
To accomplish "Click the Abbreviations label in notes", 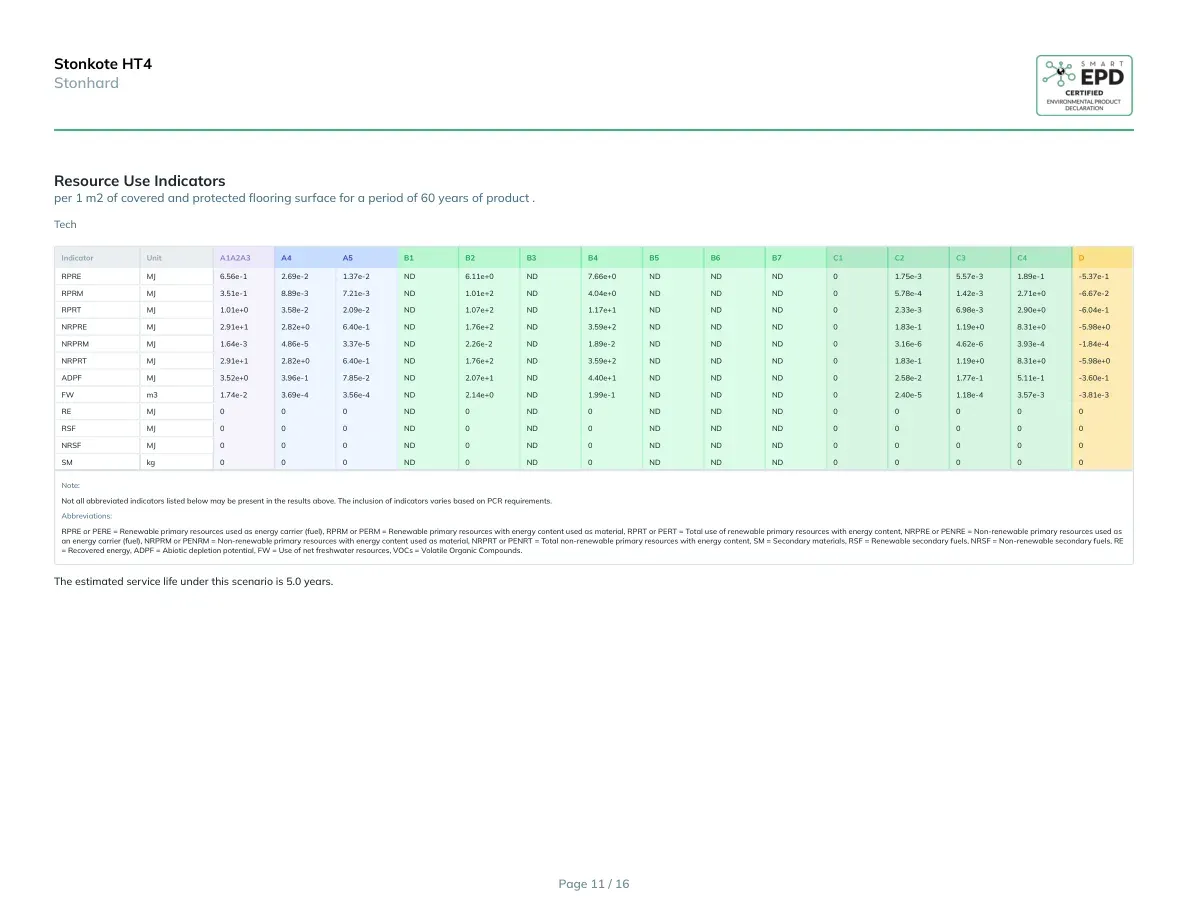I will [86, 516].
